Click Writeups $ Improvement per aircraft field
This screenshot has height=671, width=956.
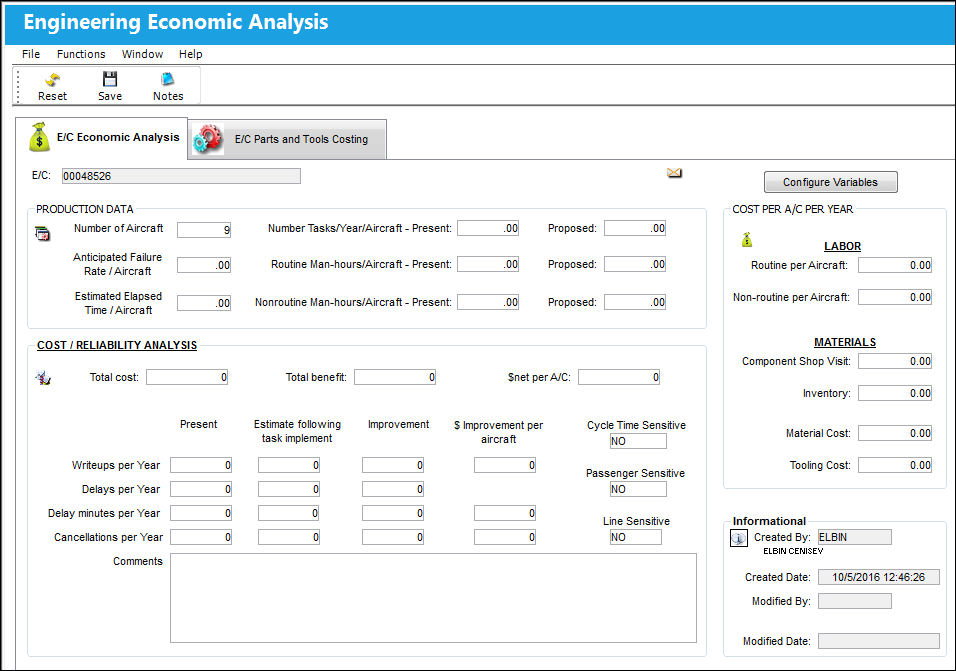click(x=505, y=466)
